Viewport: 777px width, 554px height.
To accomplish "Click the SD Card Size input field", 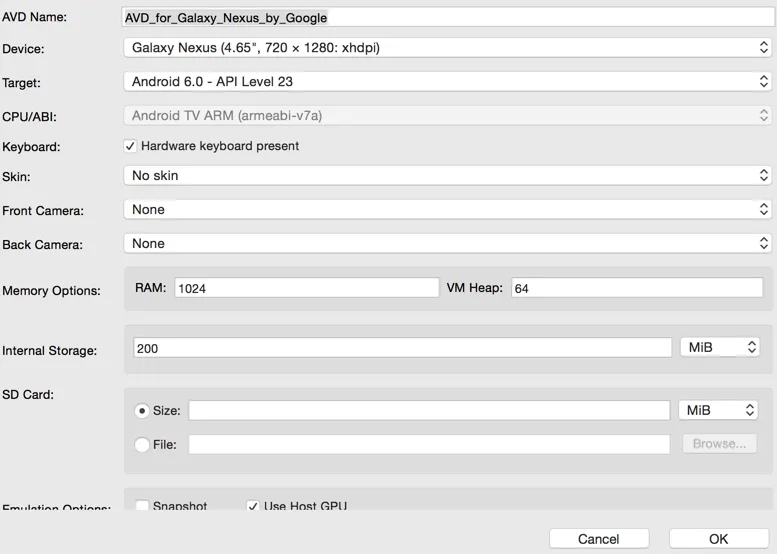I will (429, 410).
